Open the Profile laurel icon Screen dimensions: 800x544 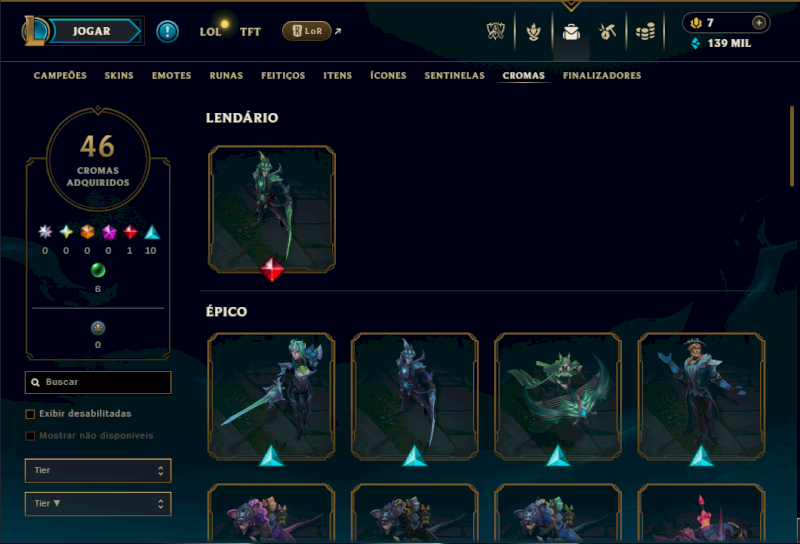pyautogui.click(x=533, y=32)
